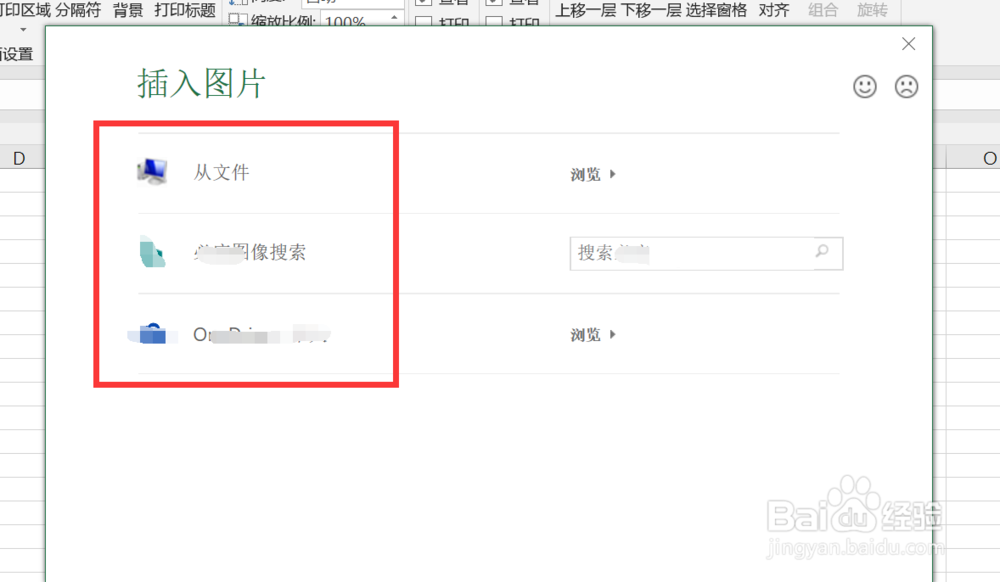Click the frowning face feedback icon
1000x582 pixels.
click(906, 87)
